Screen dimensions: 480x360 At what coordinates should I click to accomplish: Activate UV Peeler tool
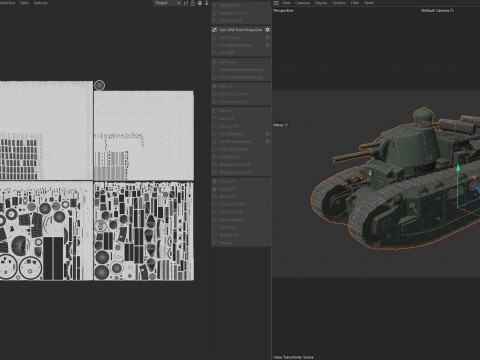pos(241,62)
